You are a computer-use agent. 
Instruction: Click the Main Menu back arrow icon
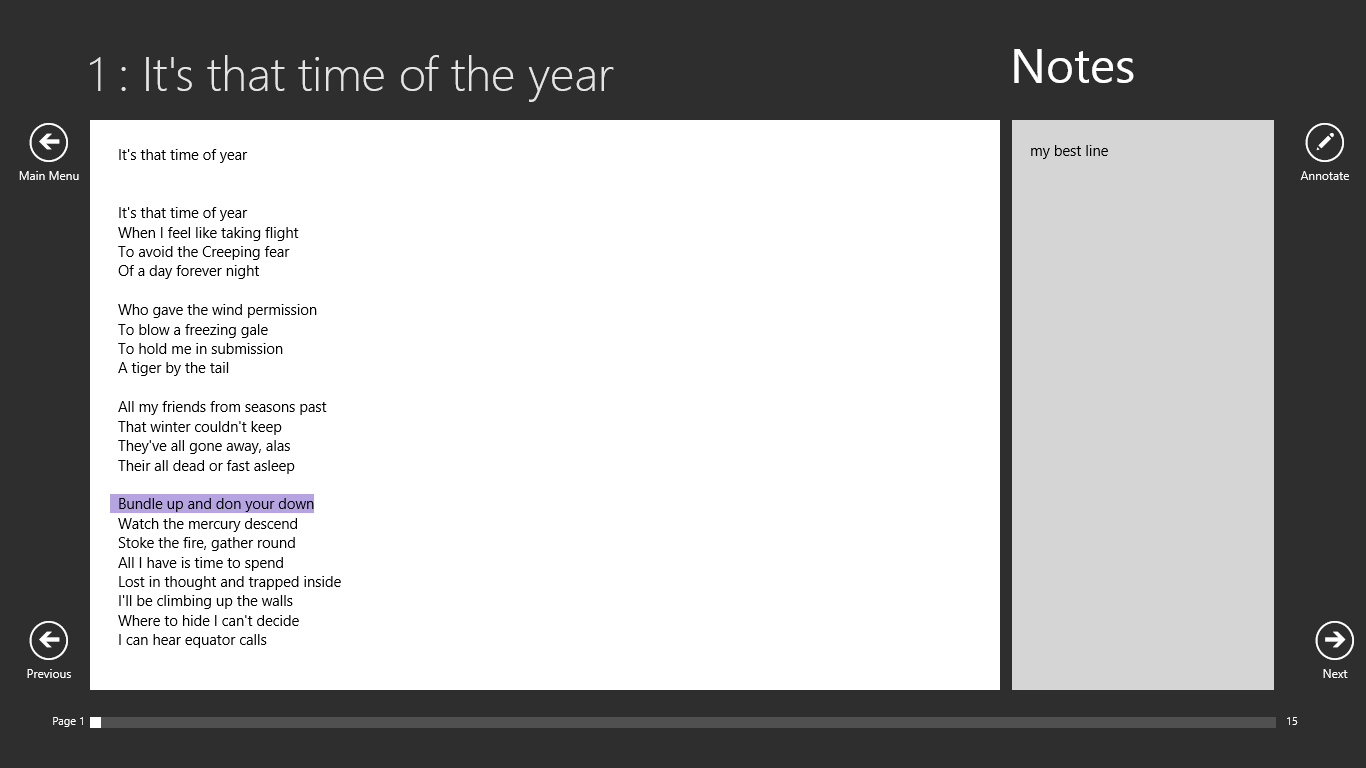(48, 142)
